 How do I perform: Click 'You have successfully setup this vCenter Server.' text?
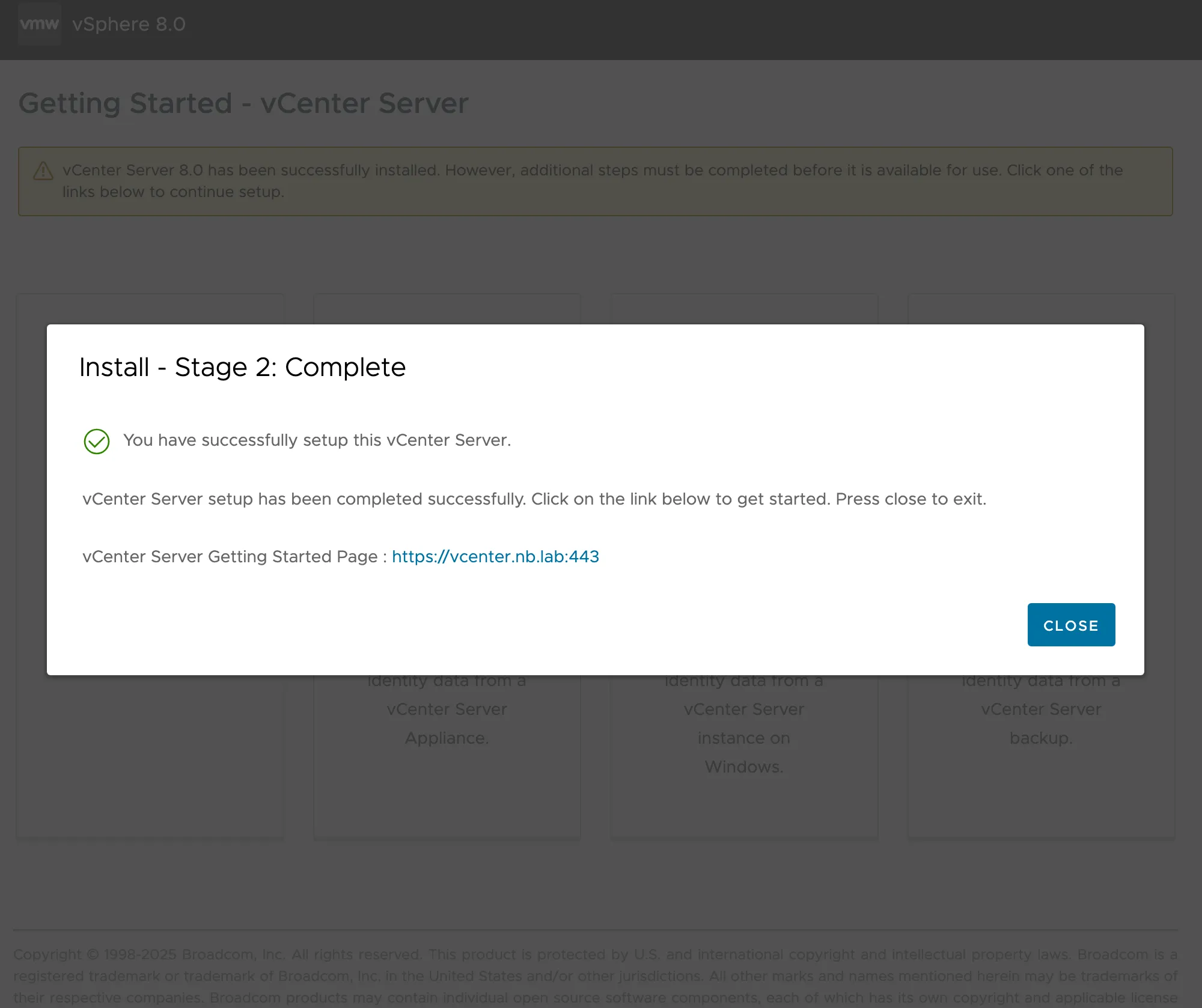(317, 440)
